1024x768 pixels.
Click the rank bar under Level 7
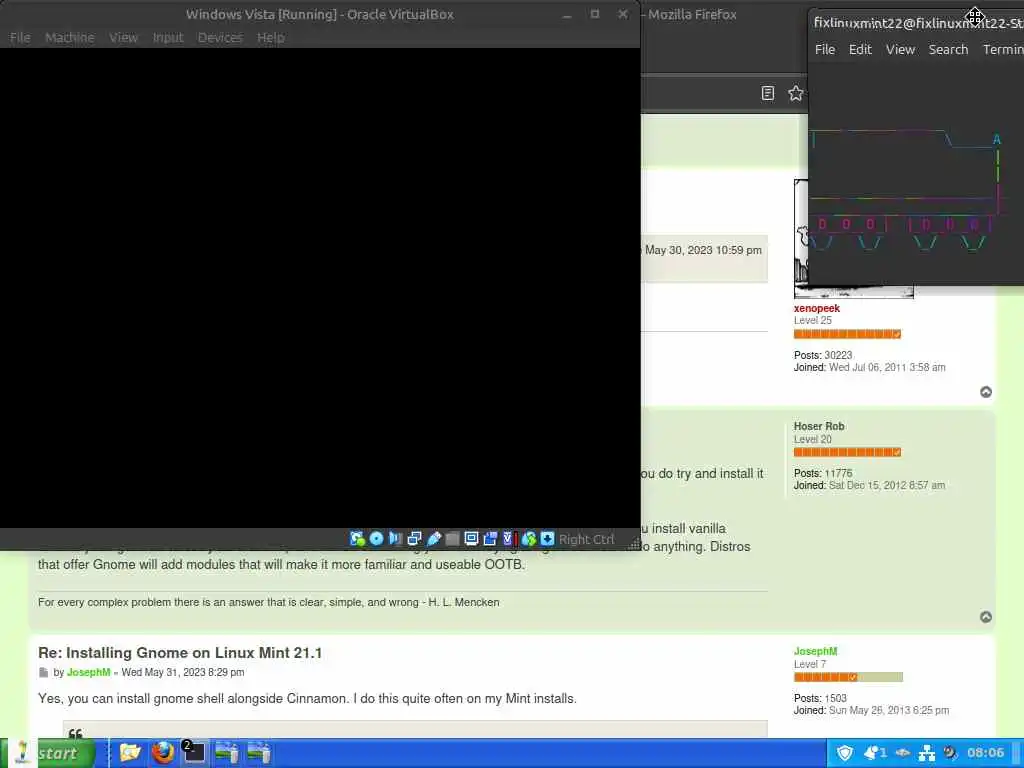(x=848, y=677)
